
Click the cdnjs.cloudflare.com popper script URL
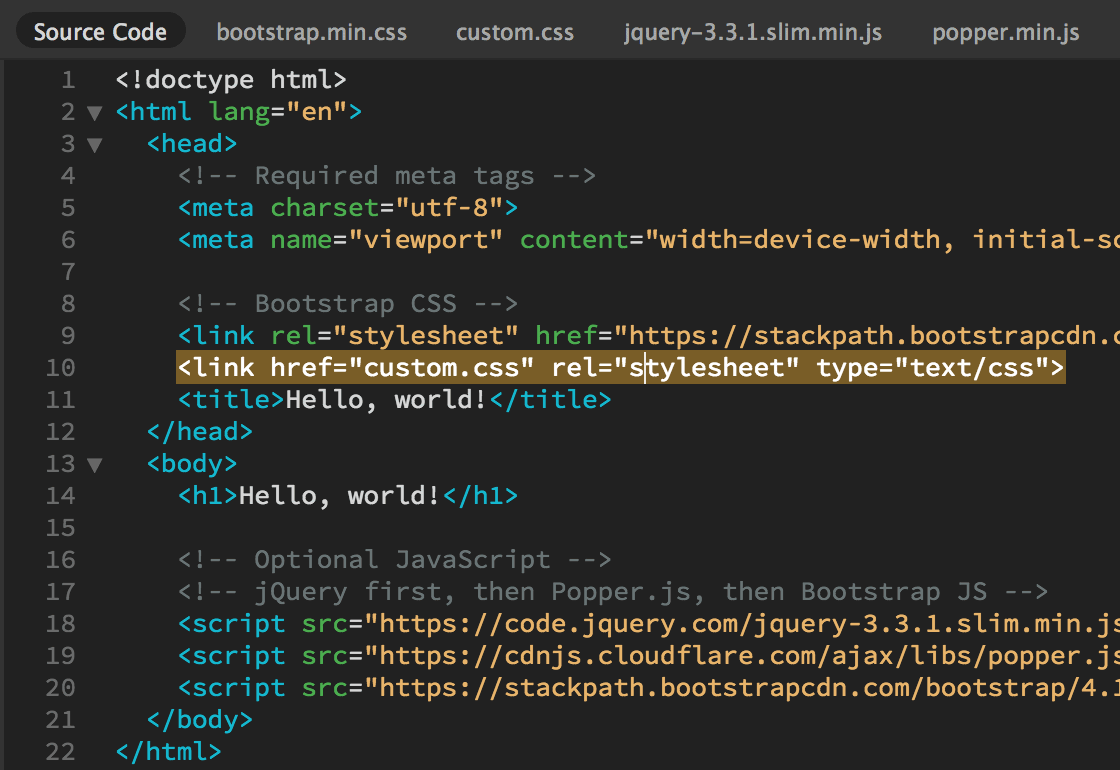tap(740, 656)
